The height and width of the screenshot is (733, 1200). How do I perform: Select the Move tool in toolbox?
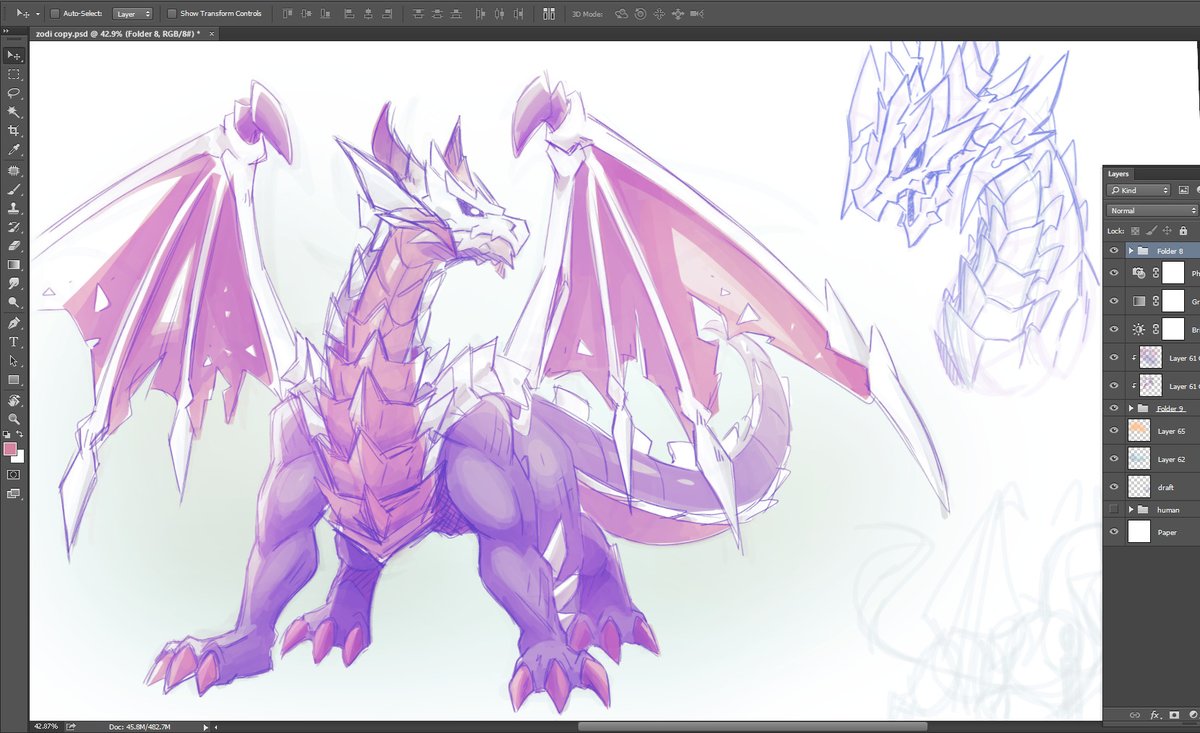[14, 56]
